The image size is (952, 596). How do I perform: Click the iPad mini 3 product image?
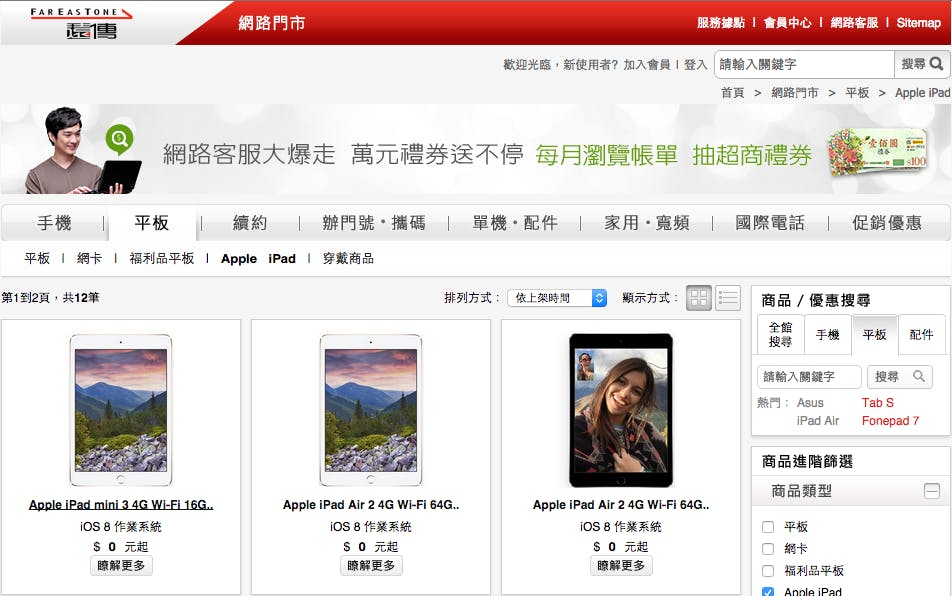tap(121, 410)
